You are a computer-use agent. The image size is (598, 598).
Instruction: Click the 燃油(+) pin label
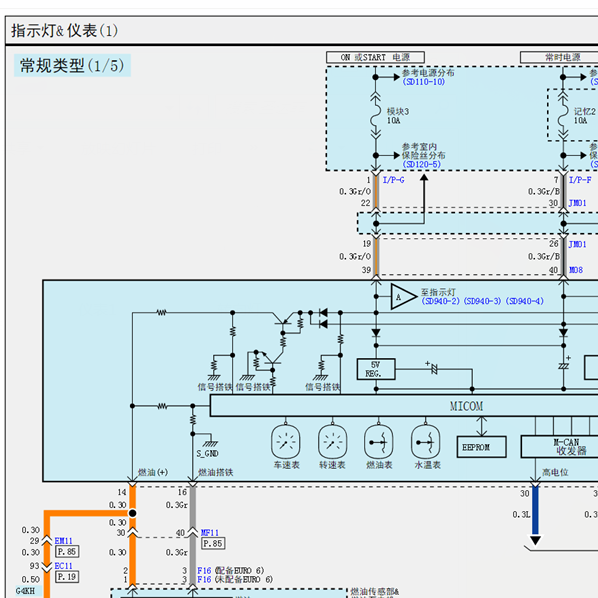point(153,473)
